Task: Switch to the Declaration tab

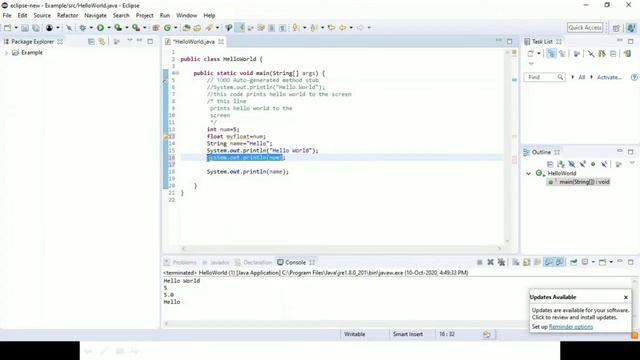Action: 253,262
